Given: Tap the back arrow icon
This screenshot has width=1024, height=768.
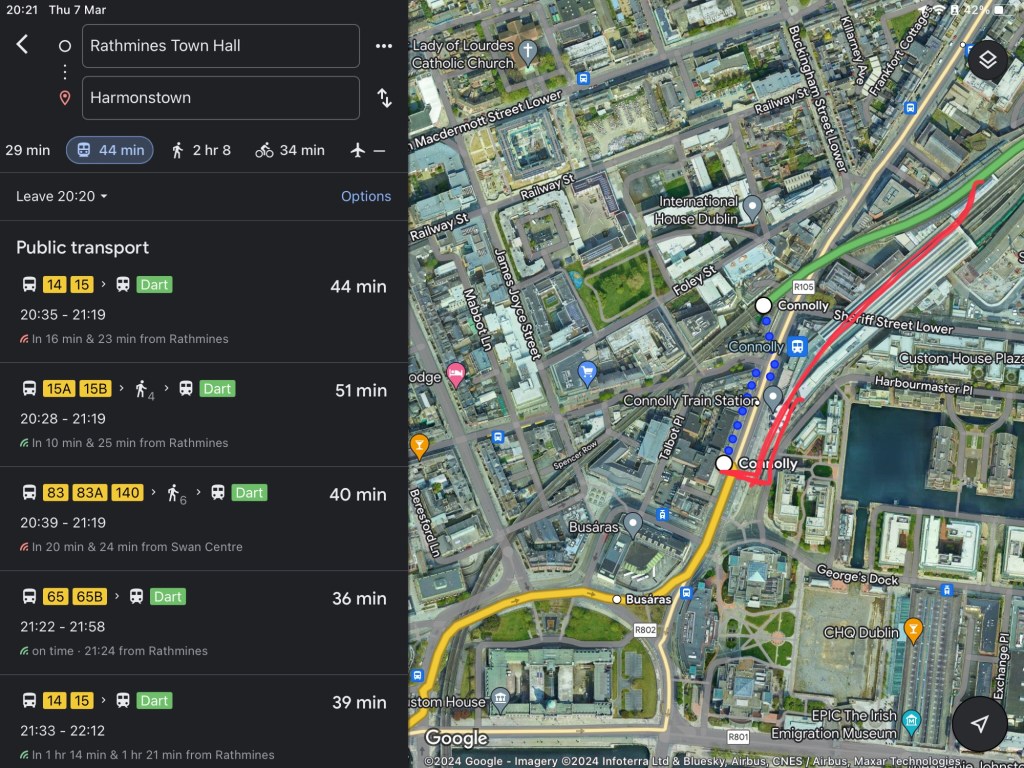Looking at the screenshot, I should point(23,45).
